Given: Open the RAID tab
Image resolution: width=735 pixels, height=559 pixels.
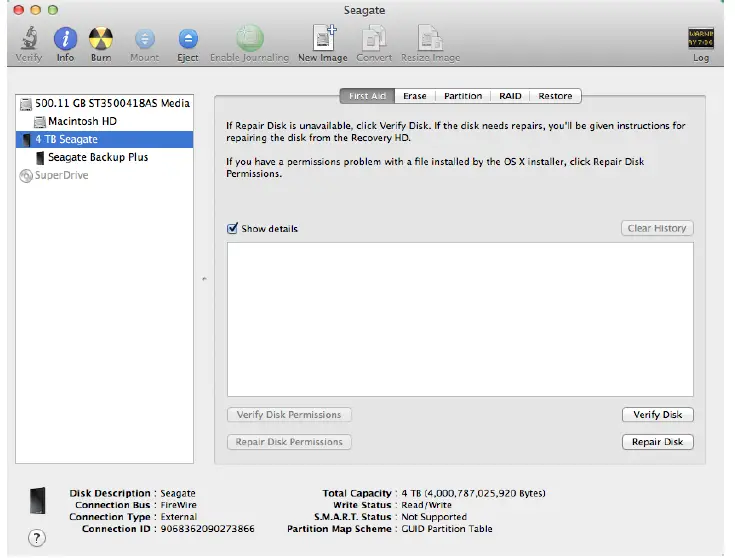Looking at the screenshot, I should (510, 96).
